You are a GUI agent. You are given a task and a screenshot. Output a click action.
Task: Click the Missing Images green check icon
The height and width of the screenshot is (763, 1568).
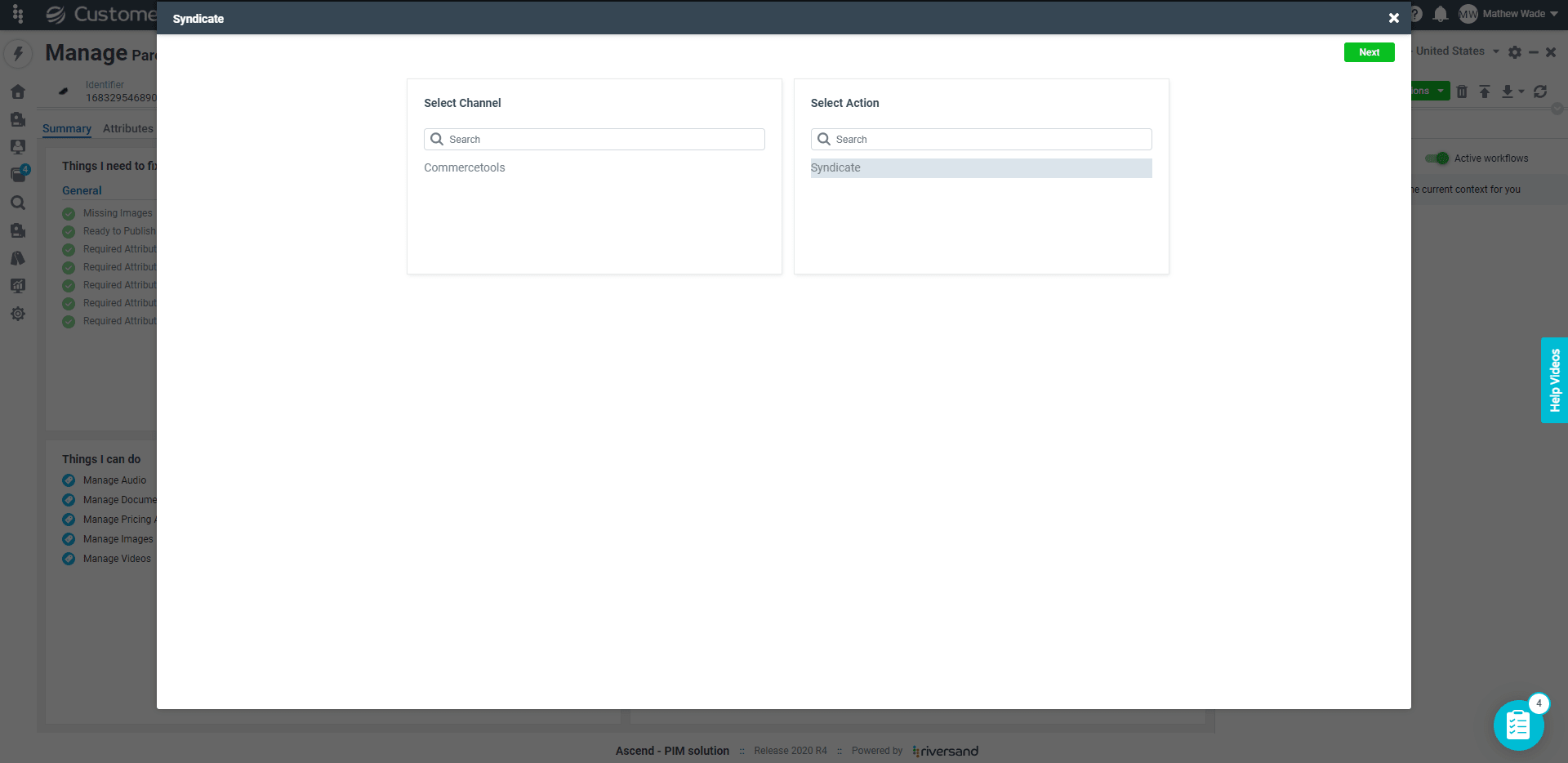point(69,214)
